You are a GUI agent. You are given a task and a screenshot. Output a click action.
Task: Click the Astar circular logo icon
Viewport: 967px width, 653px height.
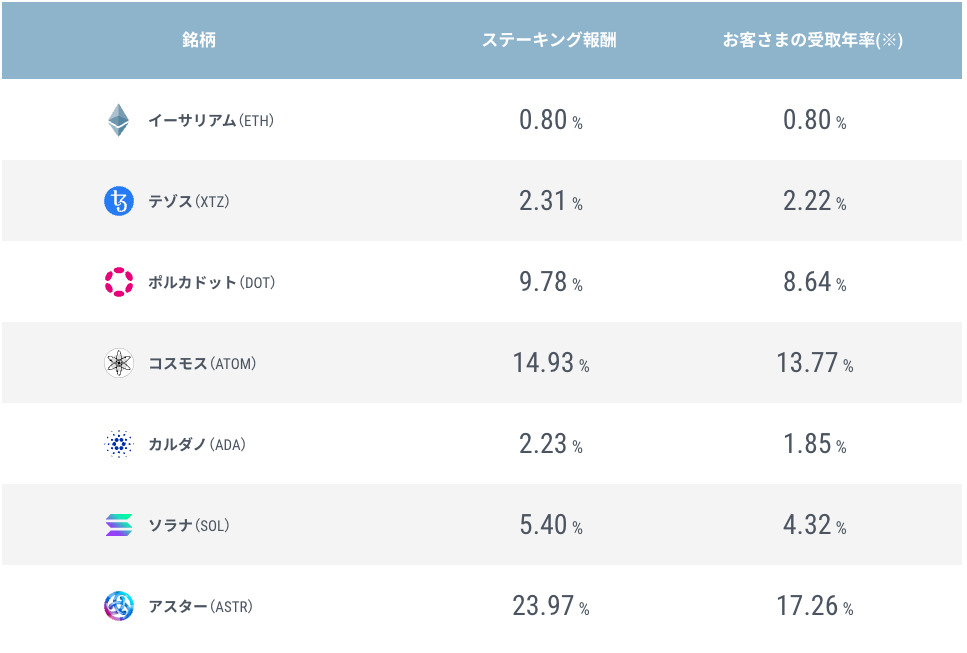119,606
